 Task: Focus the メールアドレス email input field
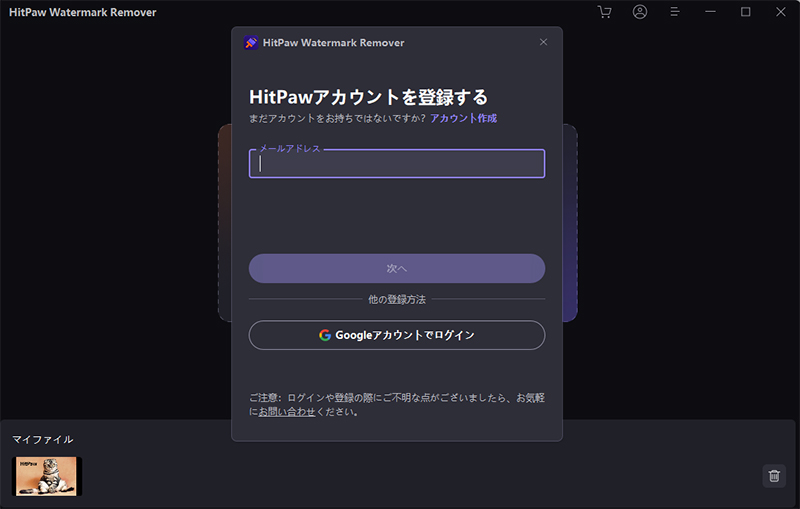click(x=396, y=164)
